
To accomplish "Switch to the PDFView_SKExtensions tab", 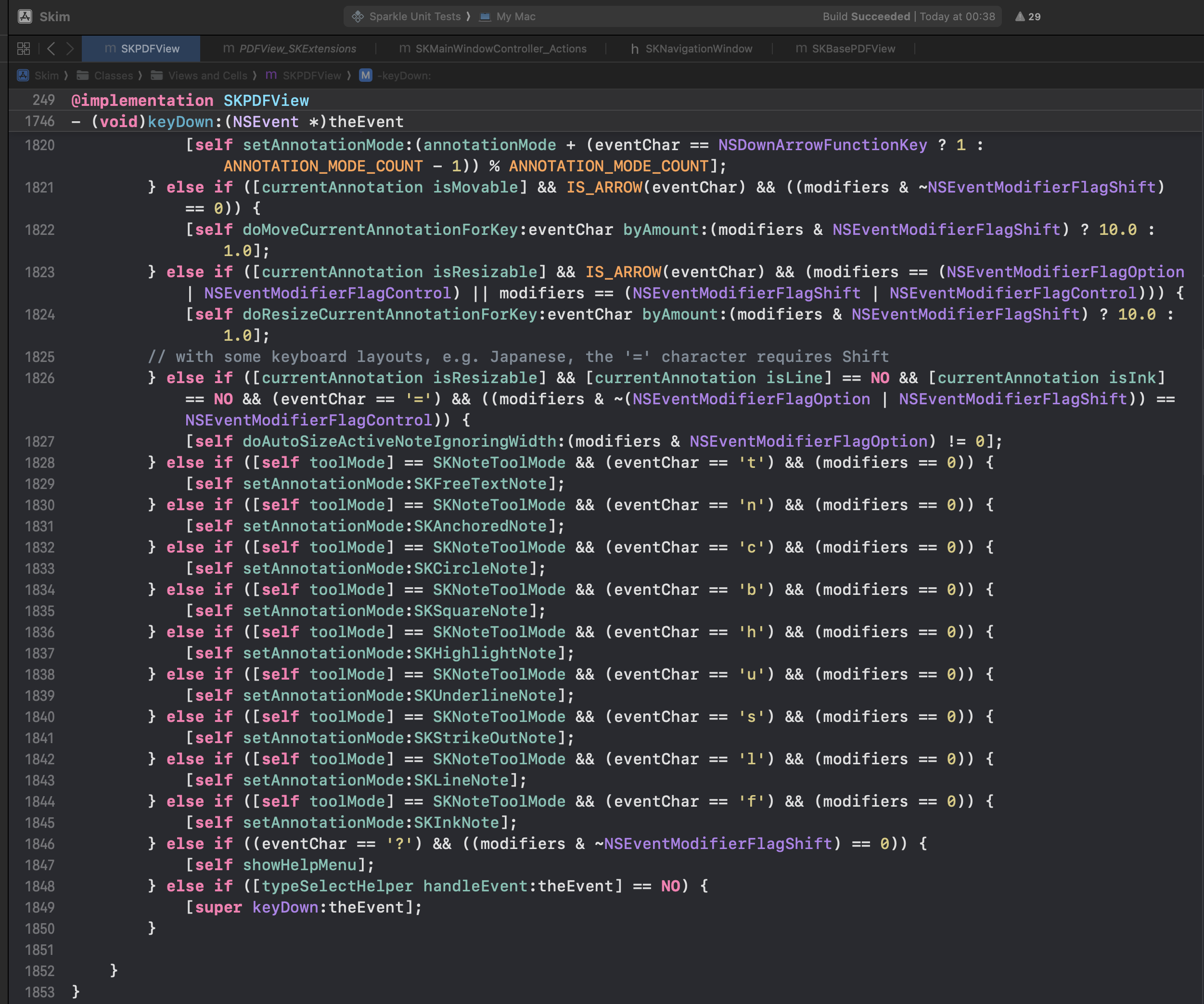I will coord(297,49).
